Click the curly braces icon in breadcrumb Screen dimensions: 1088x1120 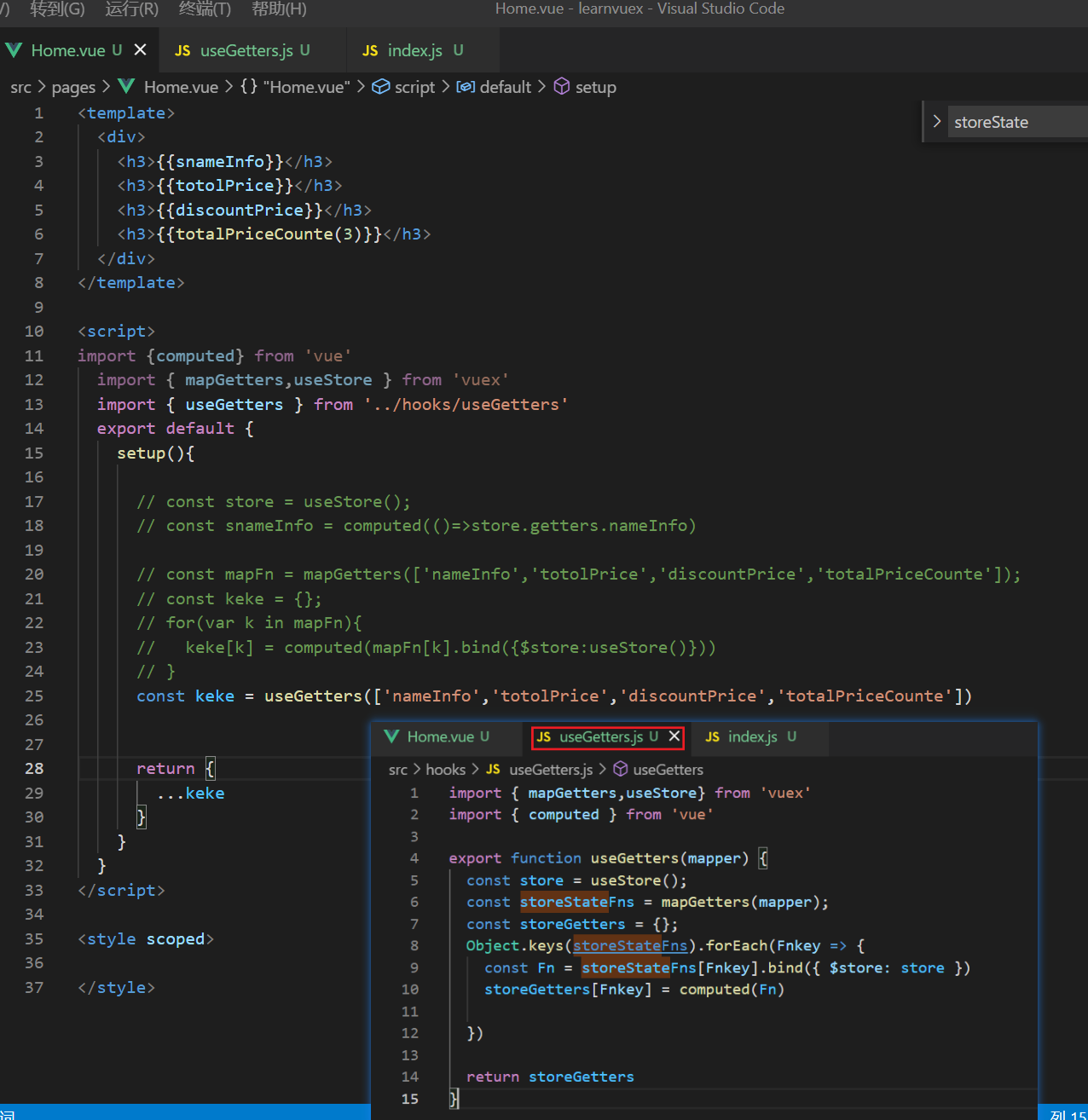pyautogui.click(x=248, y=86)
